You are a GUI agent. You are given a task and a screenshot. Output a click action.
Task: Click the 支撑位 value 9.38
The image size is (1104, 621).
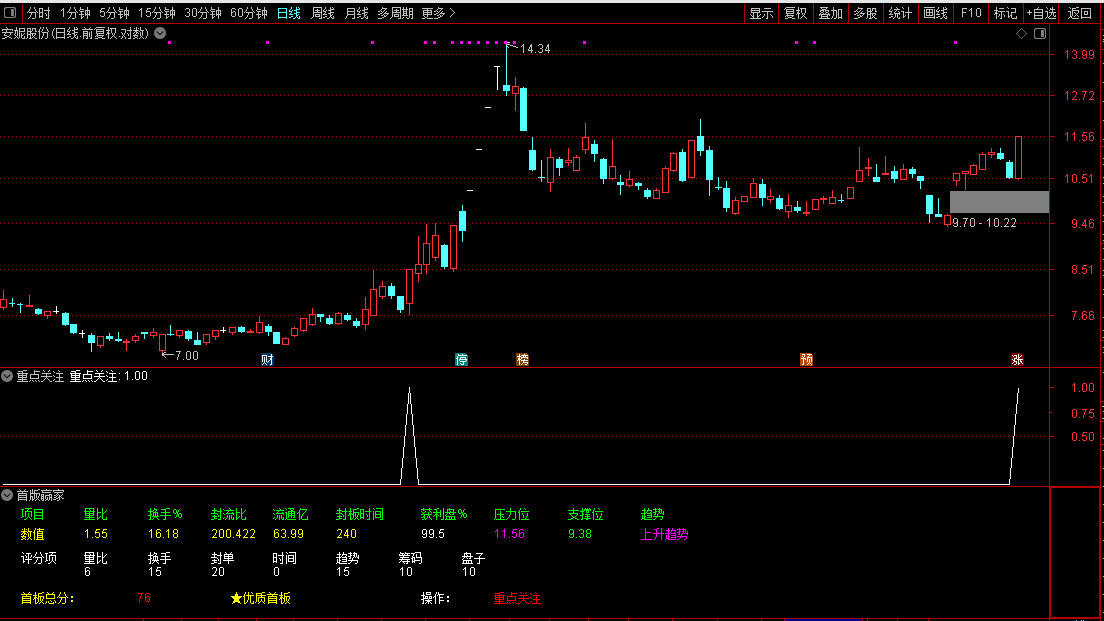(x=580, y=534)
